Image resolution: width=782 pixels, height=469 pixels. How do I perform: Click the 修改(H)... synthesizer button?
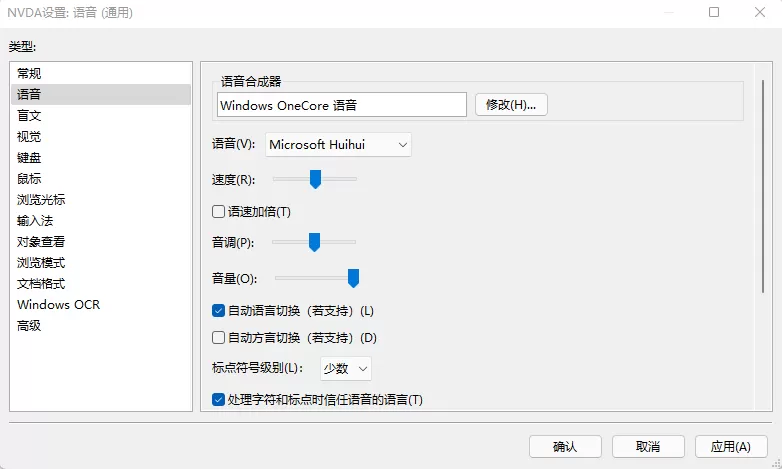511,104
